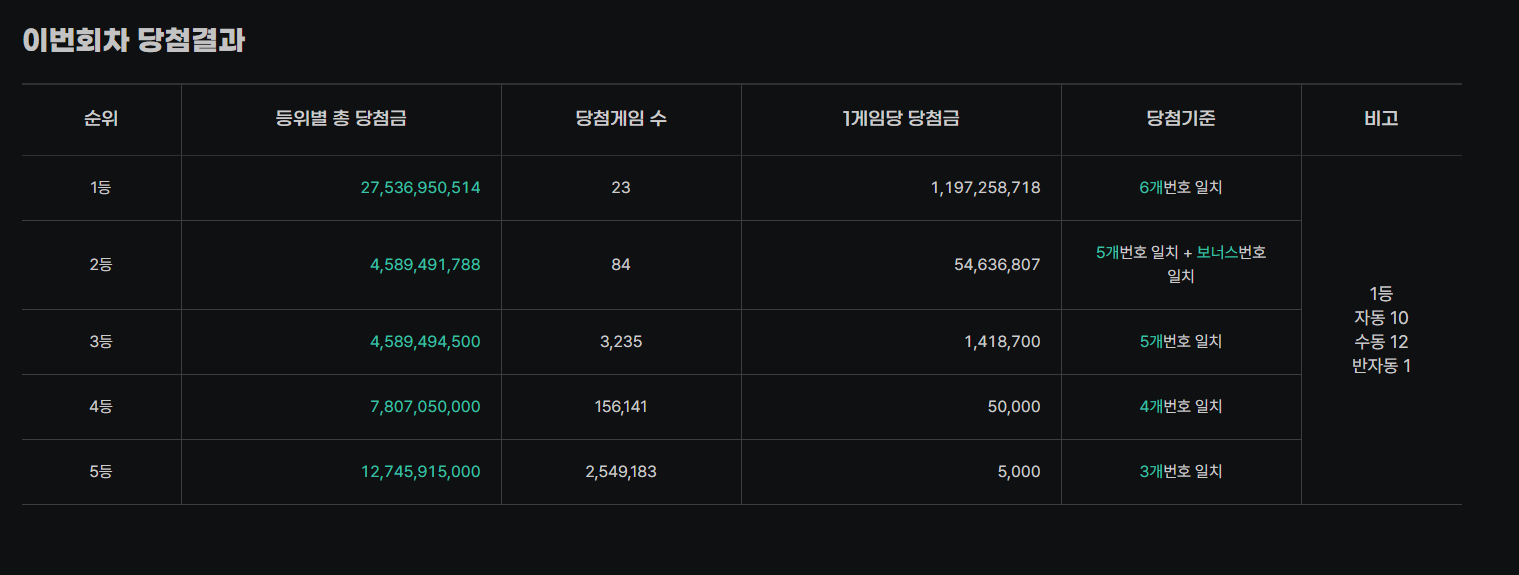Screen dimensions: 1519x575
Task: Click the 자동 10 remark text
Action: click(x=1381, y=318)
